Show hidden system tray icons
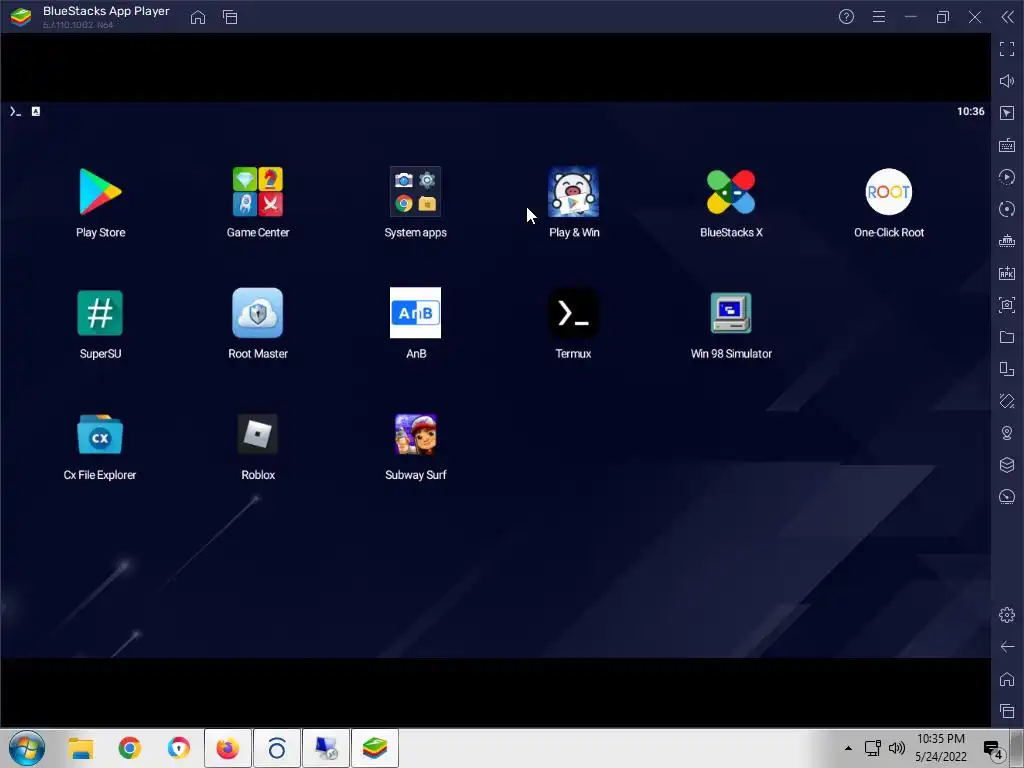The width and height of the screenshot is (1024, 768). [x=848, y=748]
